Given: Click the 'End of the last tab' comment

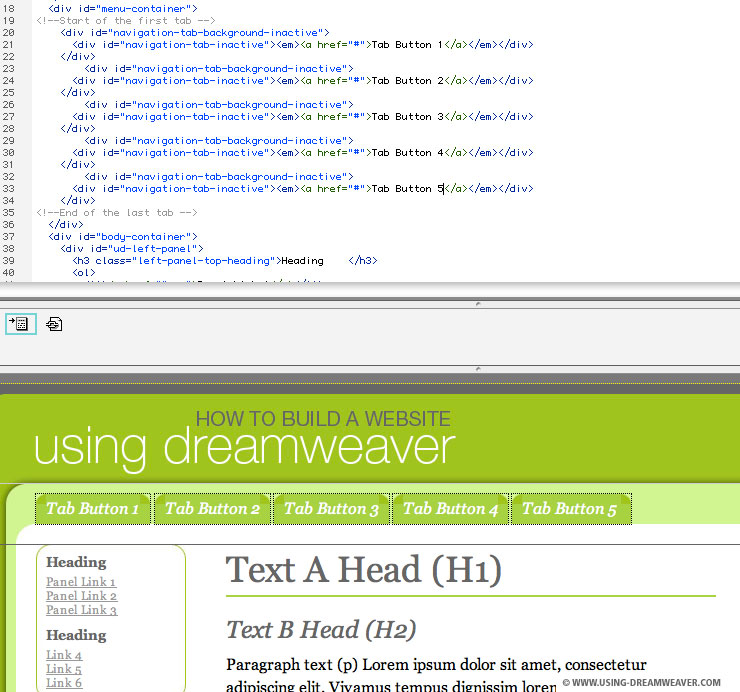Looking at the screenshot, I should (x=117, y=213).
